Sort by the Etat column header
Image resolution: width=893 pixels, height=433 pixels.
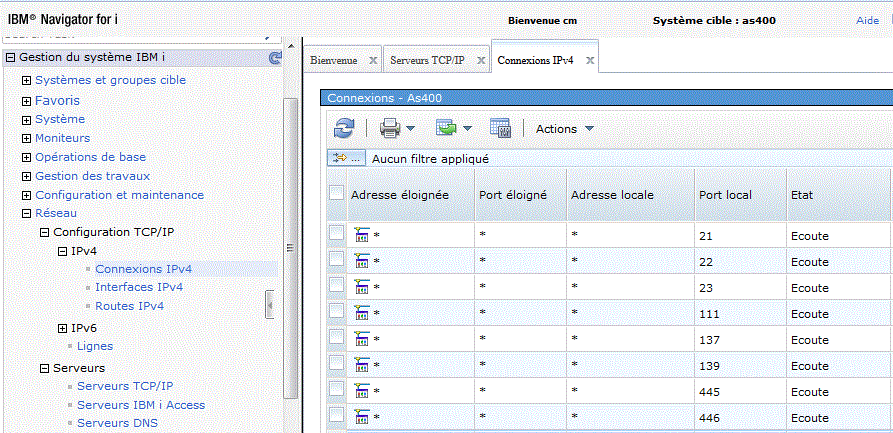802,195
